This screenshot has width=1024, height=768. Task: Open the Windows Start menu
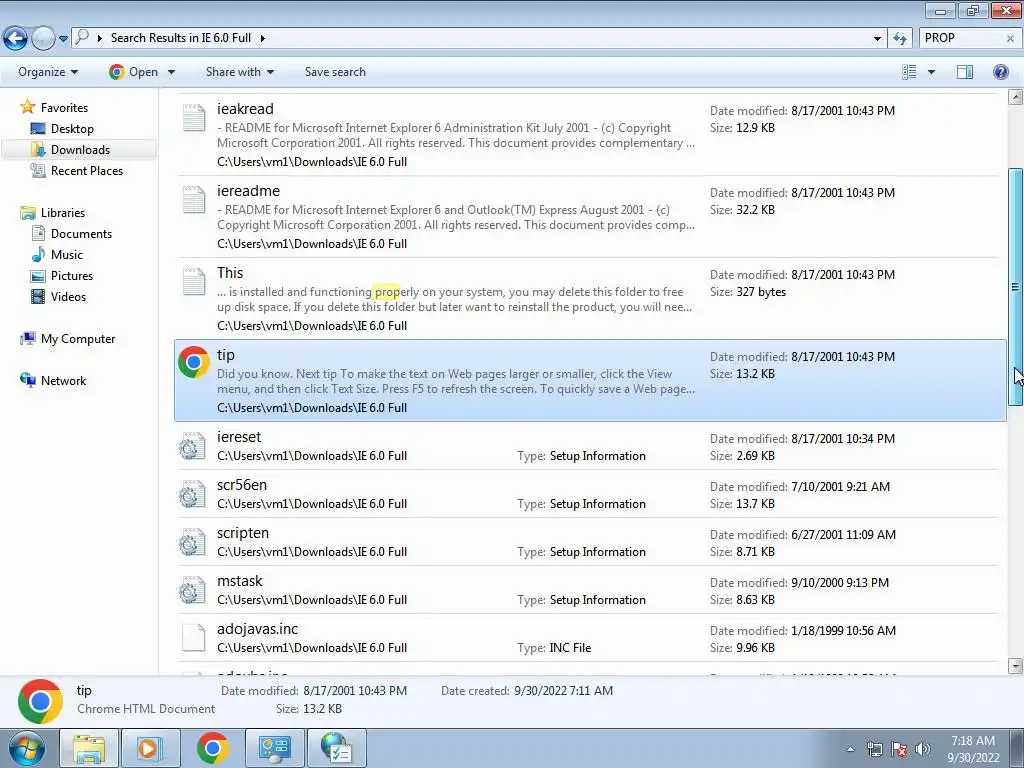click(x=26, y=748)
